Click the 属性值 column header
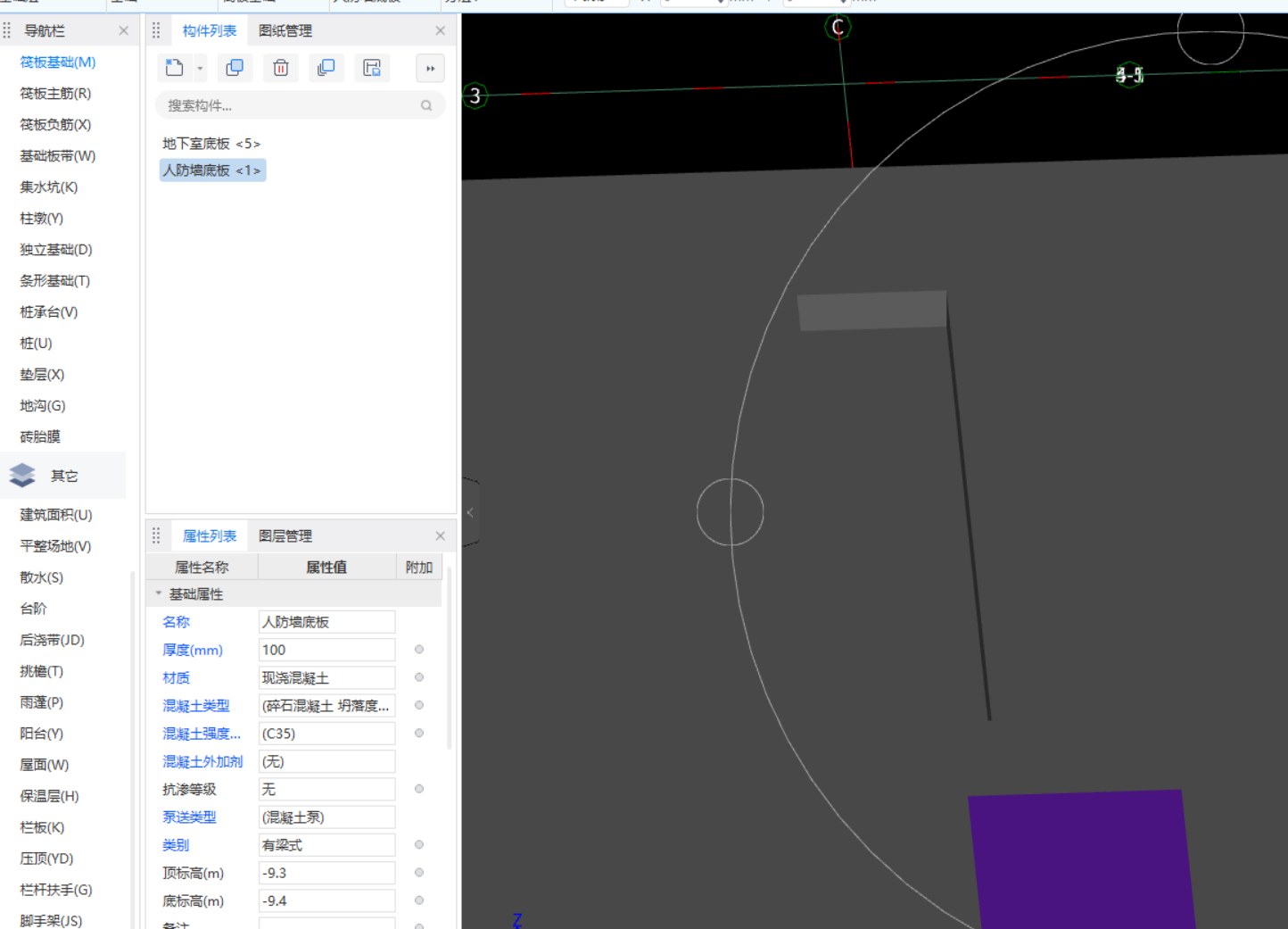This screenshot has height=929, width=1288. pos(326,567)
